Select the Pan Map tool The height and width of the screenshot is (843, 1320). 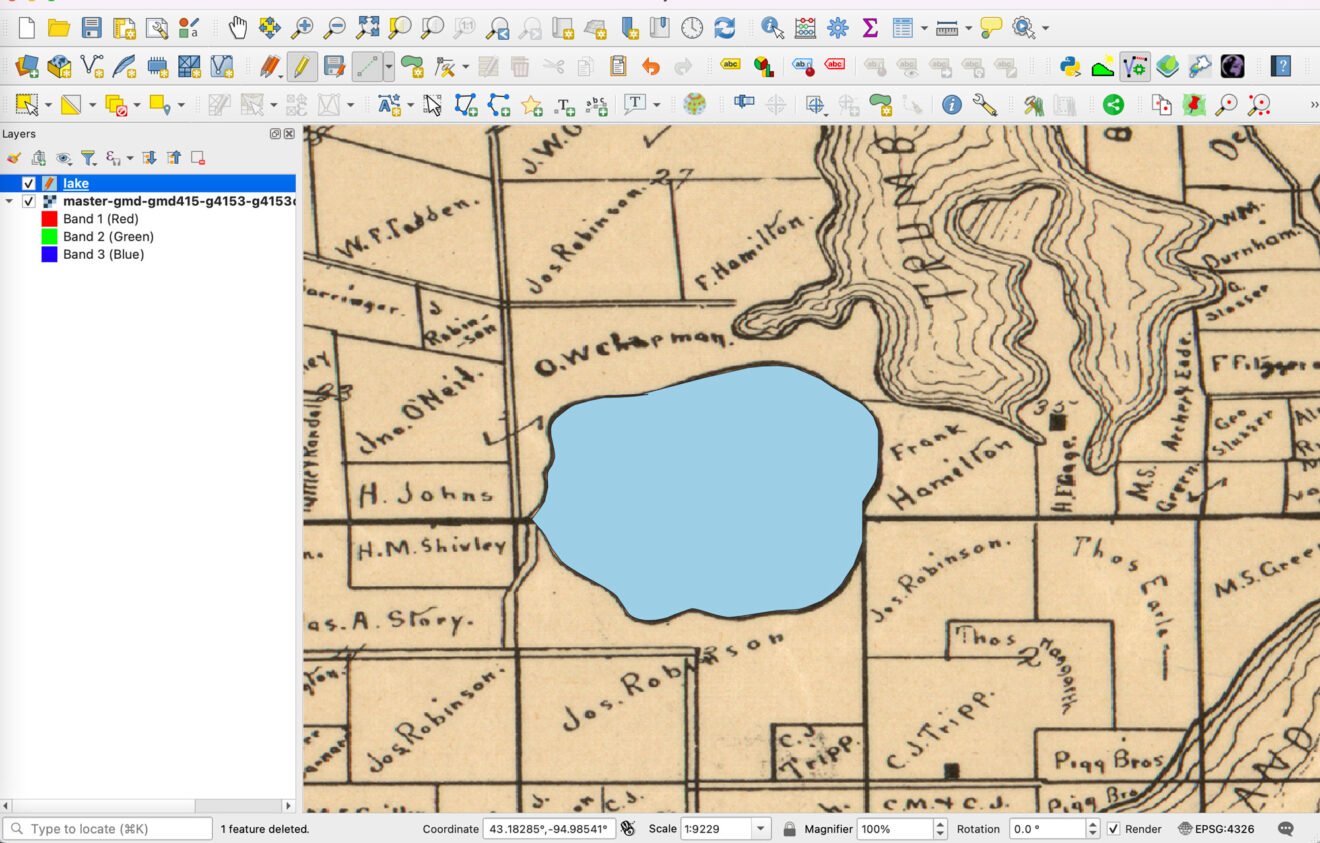pos(238,27)
